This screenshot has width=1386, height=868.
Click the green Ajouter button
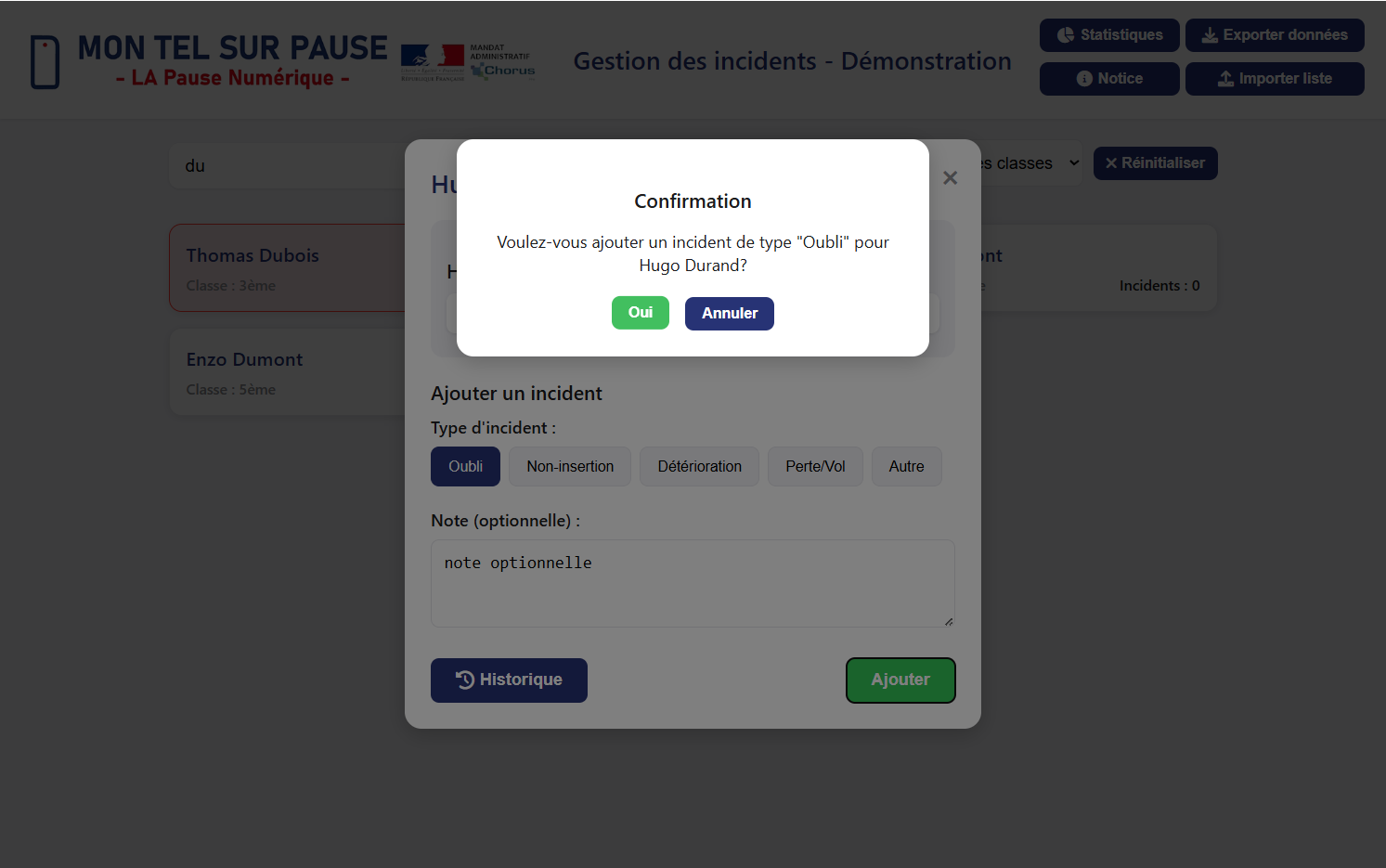click(x=900, y=680)
